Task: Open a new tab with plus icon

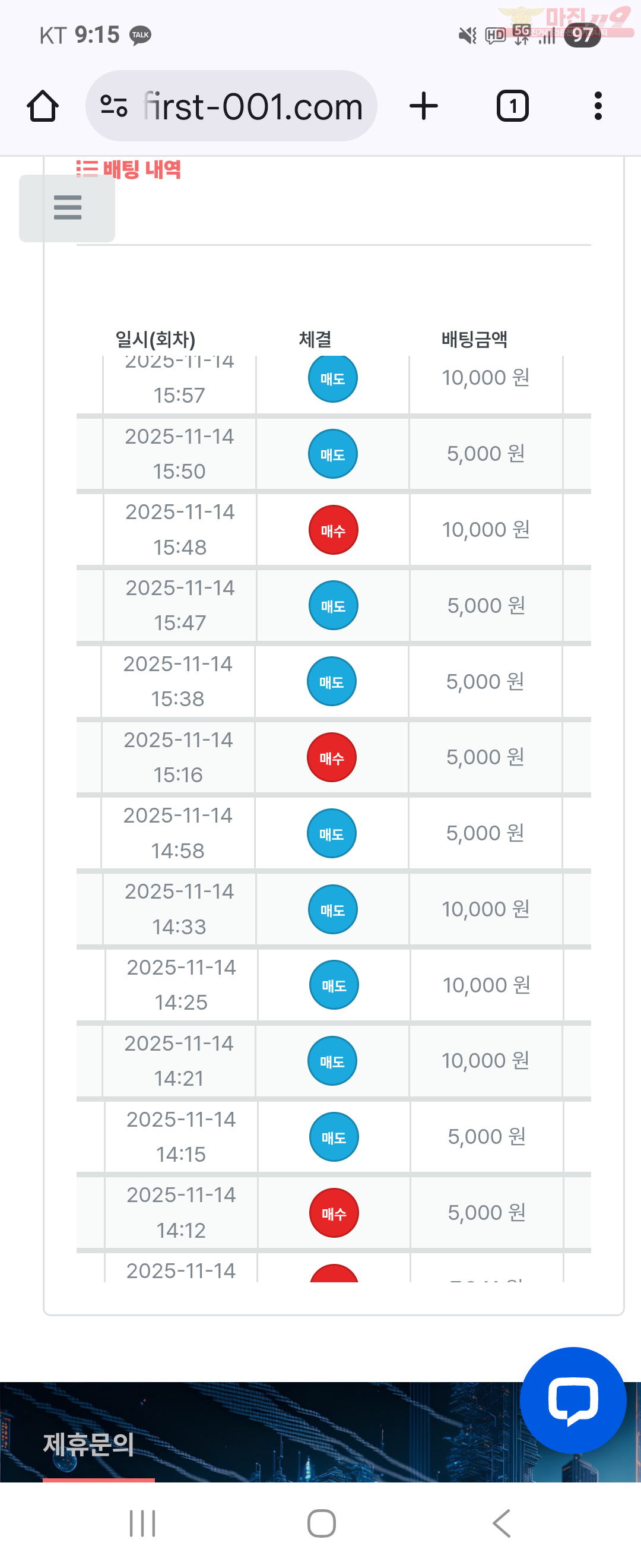Action: pyautogui.click(x=423, y=106)
